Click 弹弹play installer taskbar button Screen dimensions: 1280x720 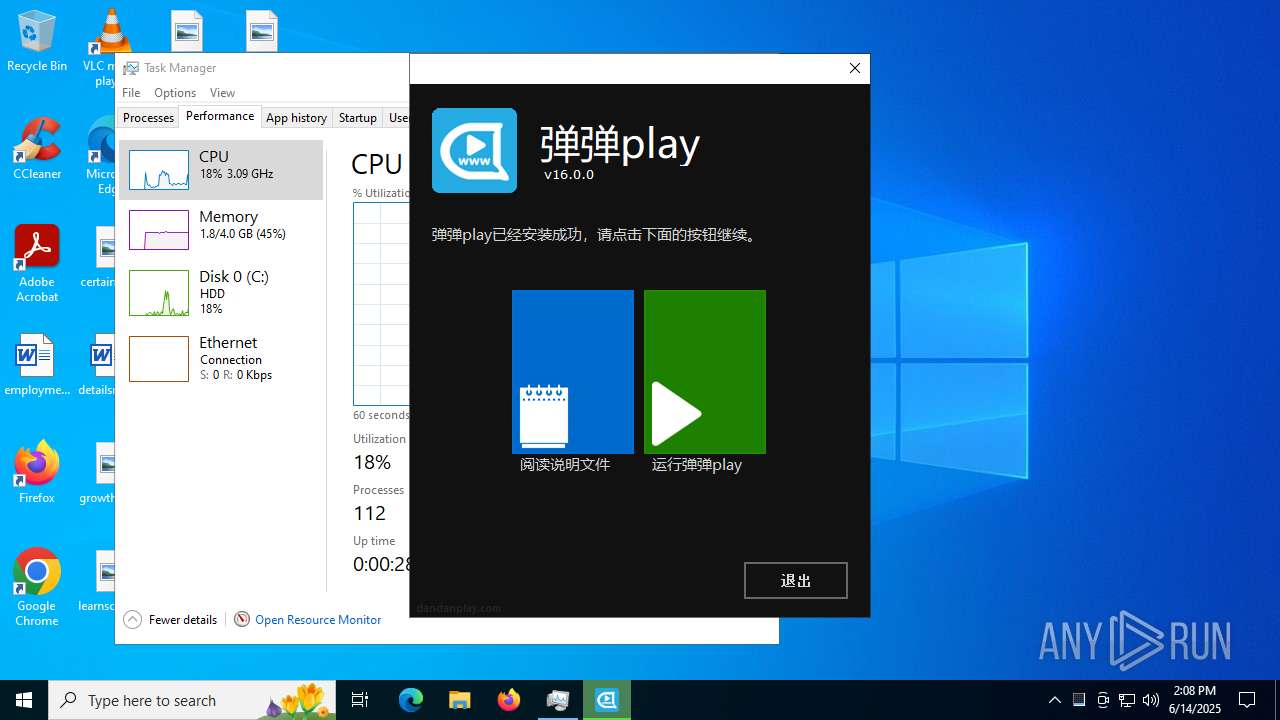tap(606, 700)
